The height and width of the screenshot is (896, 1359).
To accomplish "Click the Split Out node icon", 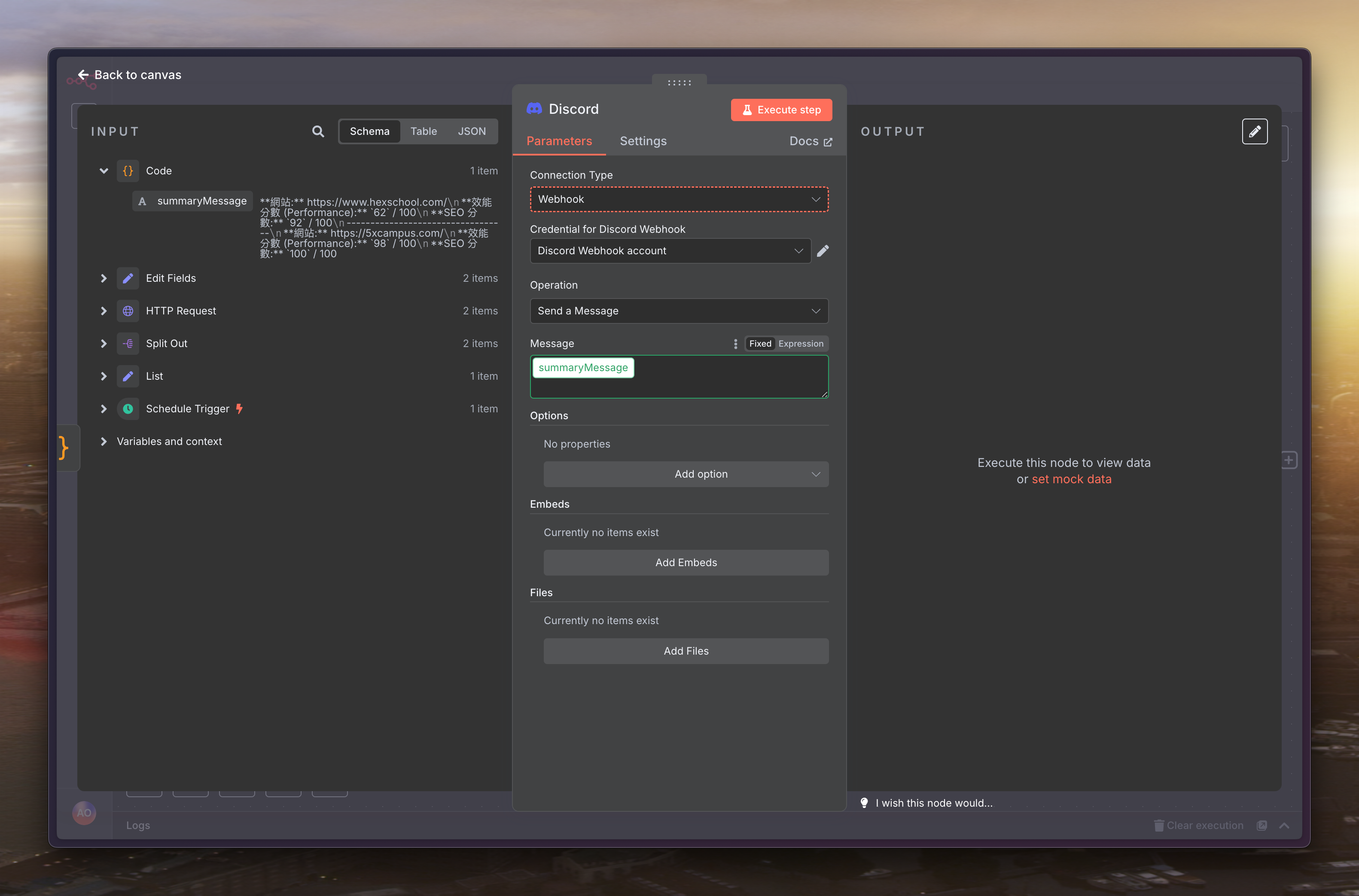I will (x=128, y=344).
